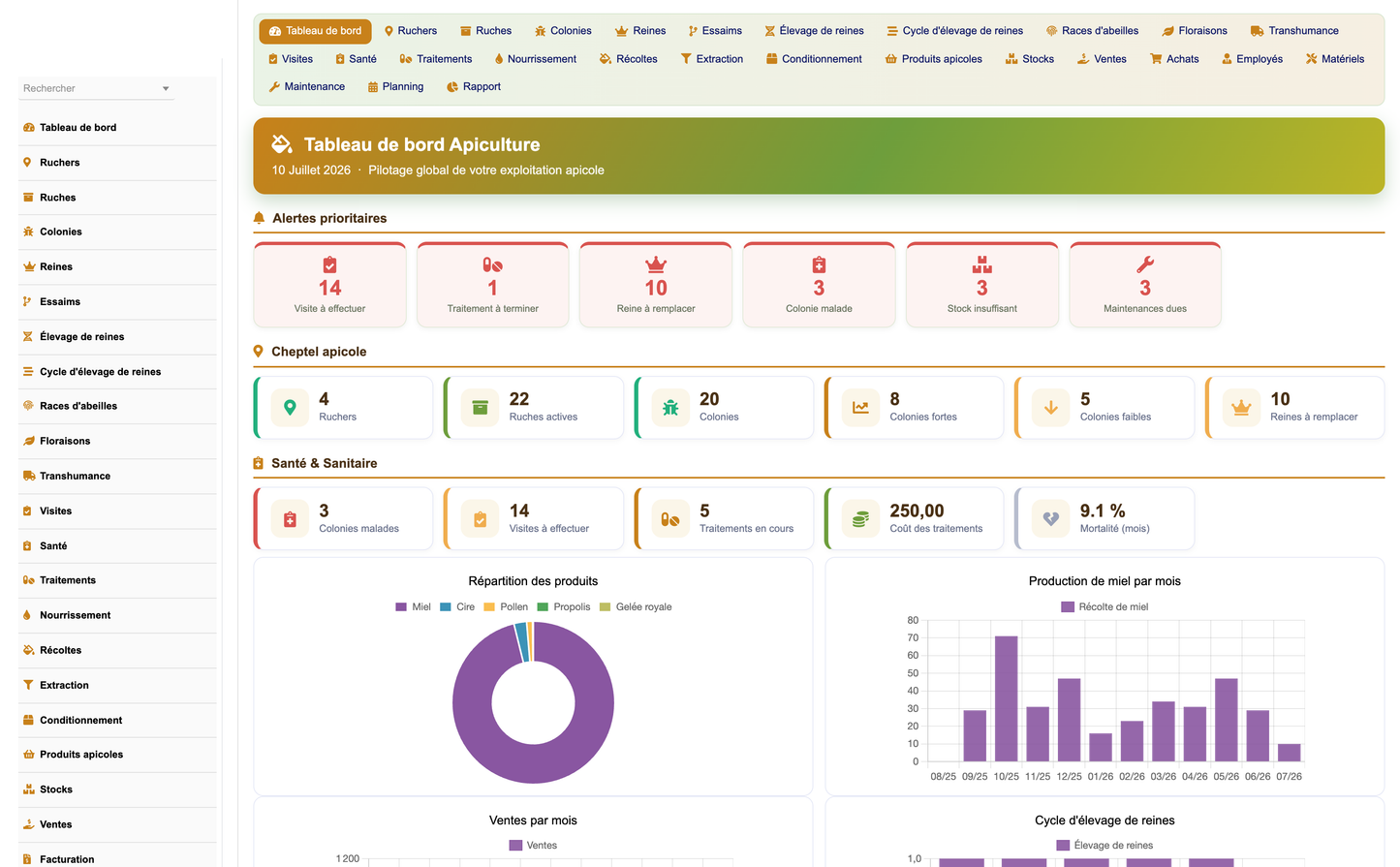Toggle Récolte de miel legend entry
1400x867 pixels.
1104,607
